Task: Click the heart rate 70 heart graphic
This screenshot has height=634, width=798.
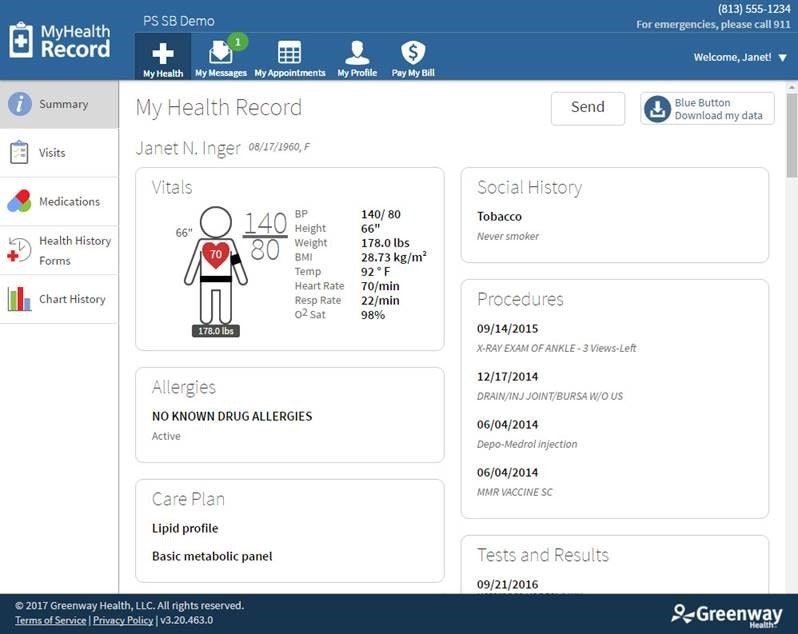Action: tap(216, 254)
